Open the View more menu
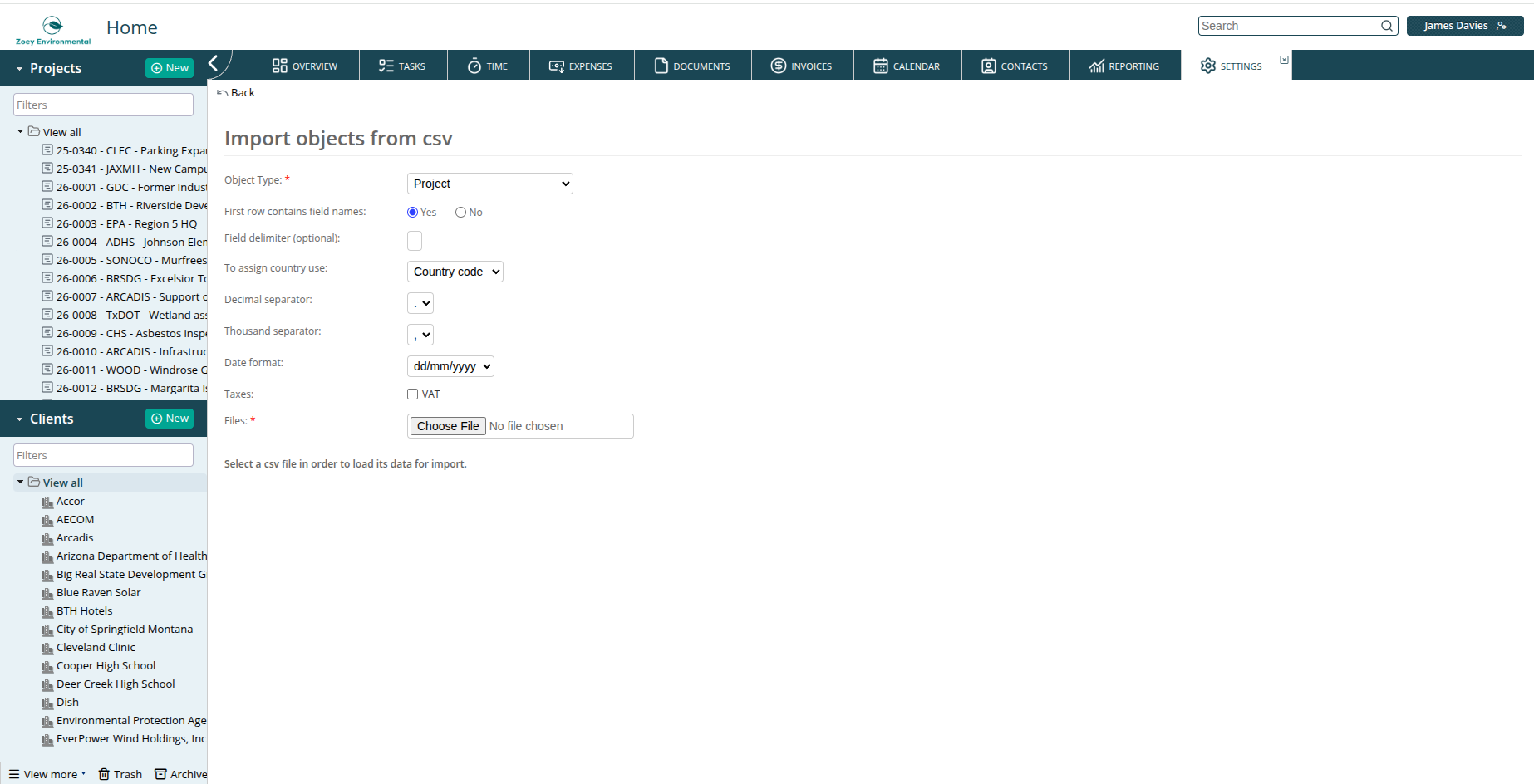 point(47,774)
